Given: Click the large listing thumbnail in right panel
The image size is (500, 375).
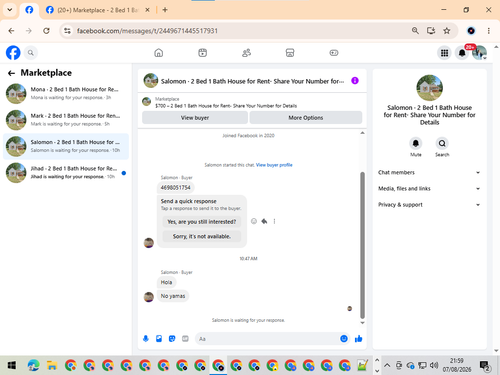Looking at the screenshot, I should 429,88.
